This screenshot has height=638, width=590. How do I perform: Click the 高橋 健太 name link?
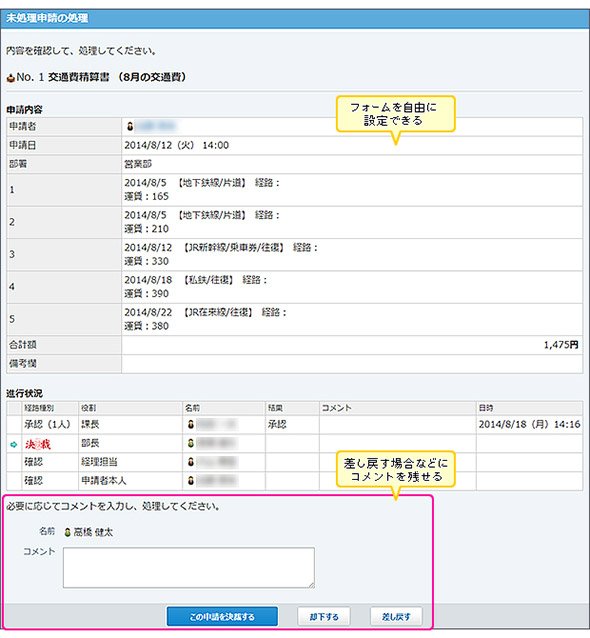pos(93,532)
